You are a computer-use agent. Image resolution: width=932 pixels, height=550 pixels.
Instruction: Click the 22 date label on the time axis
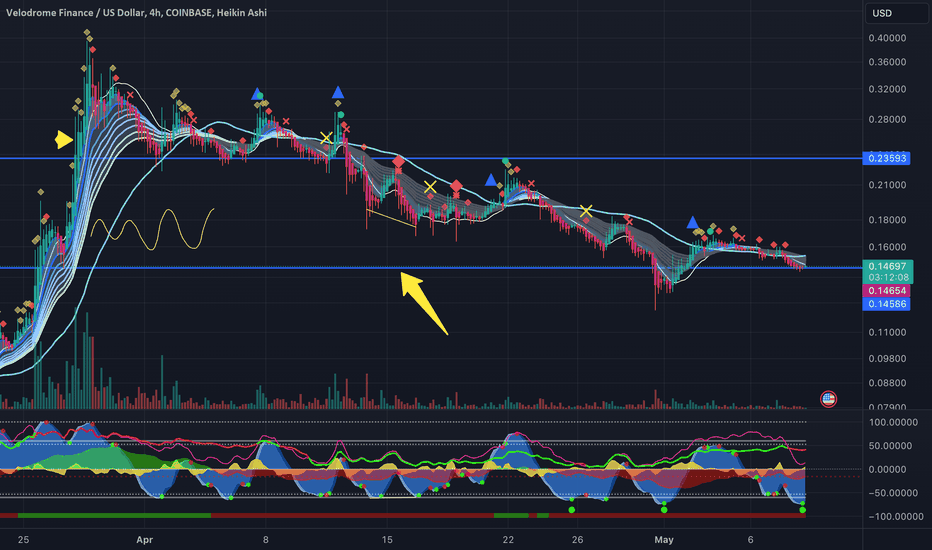(x=508, y=540)
